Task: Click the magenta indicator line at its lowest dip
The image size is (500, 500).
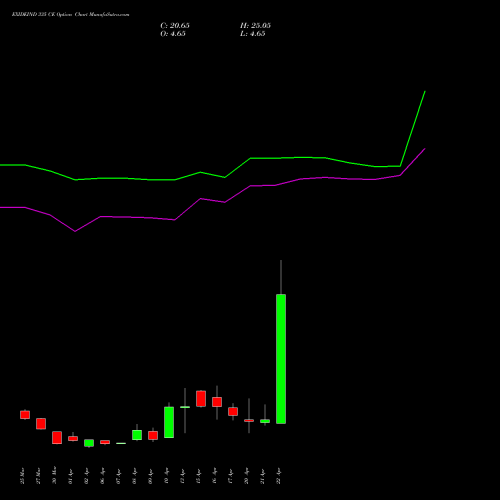Action: coord(75,231)
